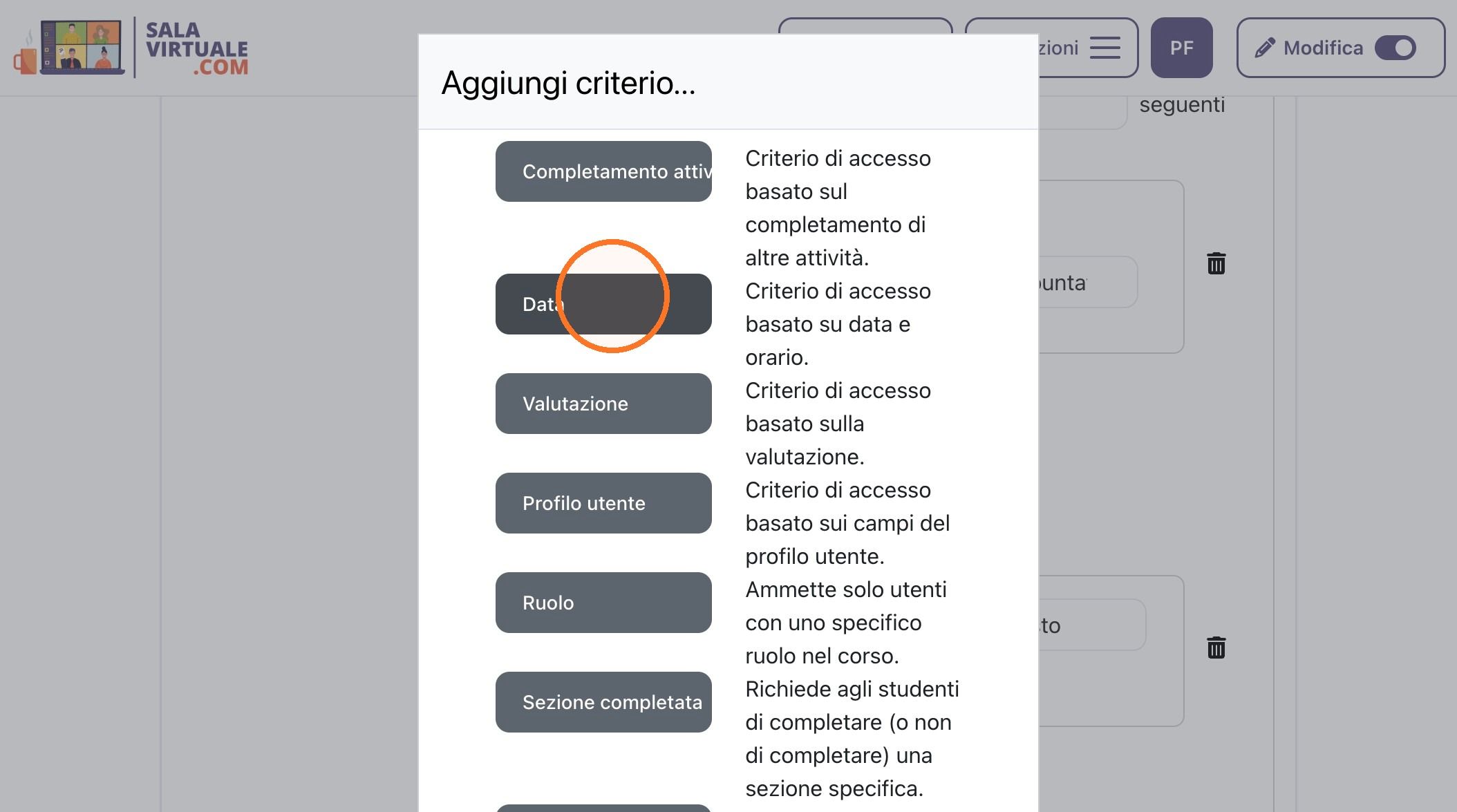The height and width of the screenshot is (812, 1457).
Task: Click the 'Aggiungi criterio...' dialog title
Action: [568, 83]
